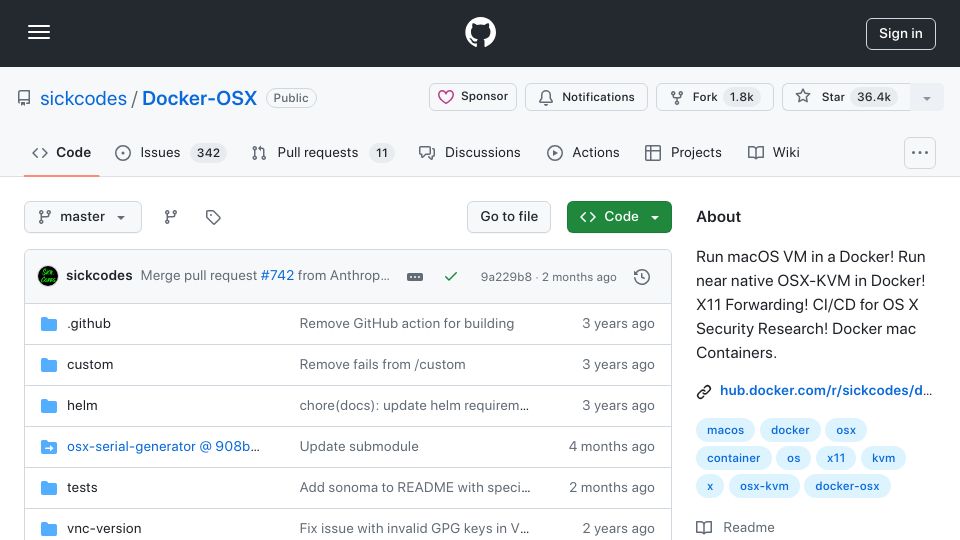Select the os topic tag
This screenshot has height=540, width=960.
click(x=793, y=458)
